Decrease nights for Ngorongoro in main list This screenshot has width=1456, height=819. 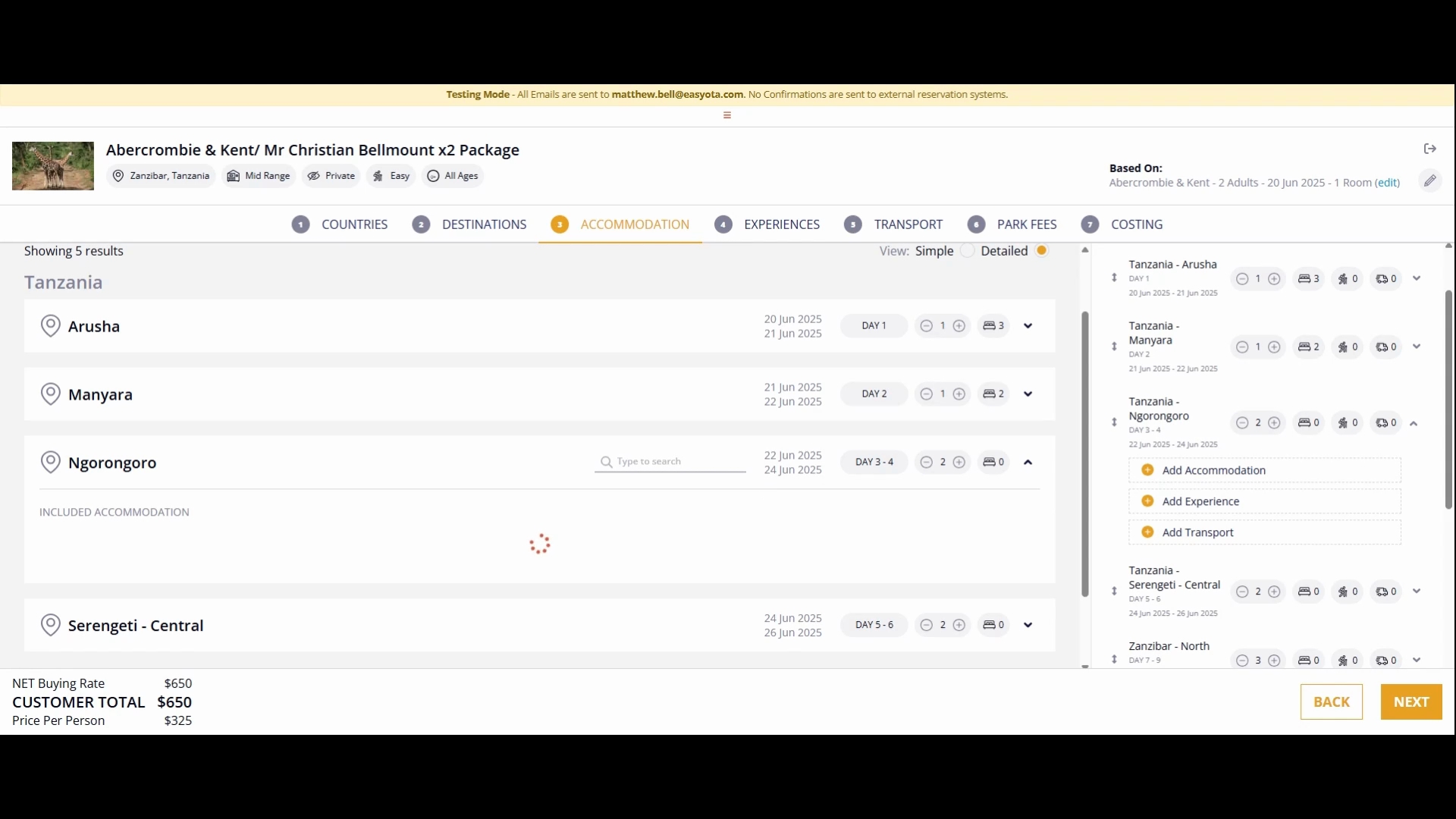(x=926, y=463)
